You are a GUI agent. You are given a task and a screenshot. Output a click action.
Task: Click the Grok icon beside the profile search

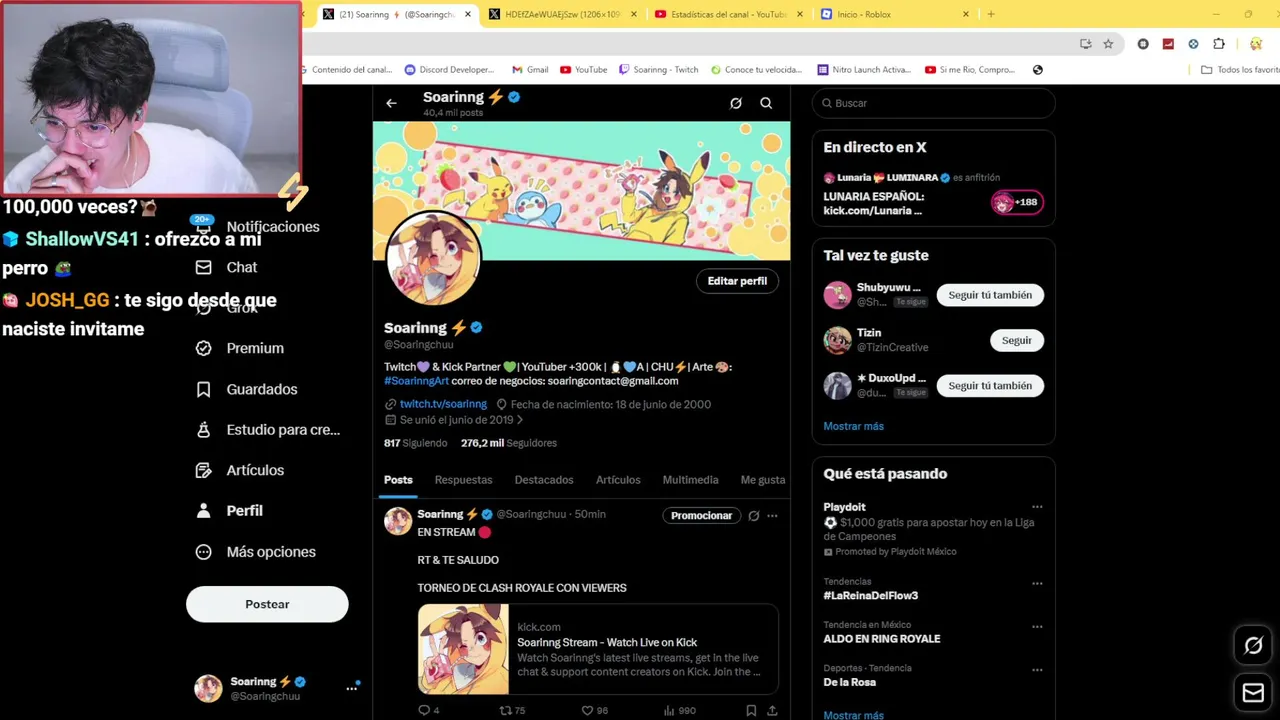coord(736,103)
